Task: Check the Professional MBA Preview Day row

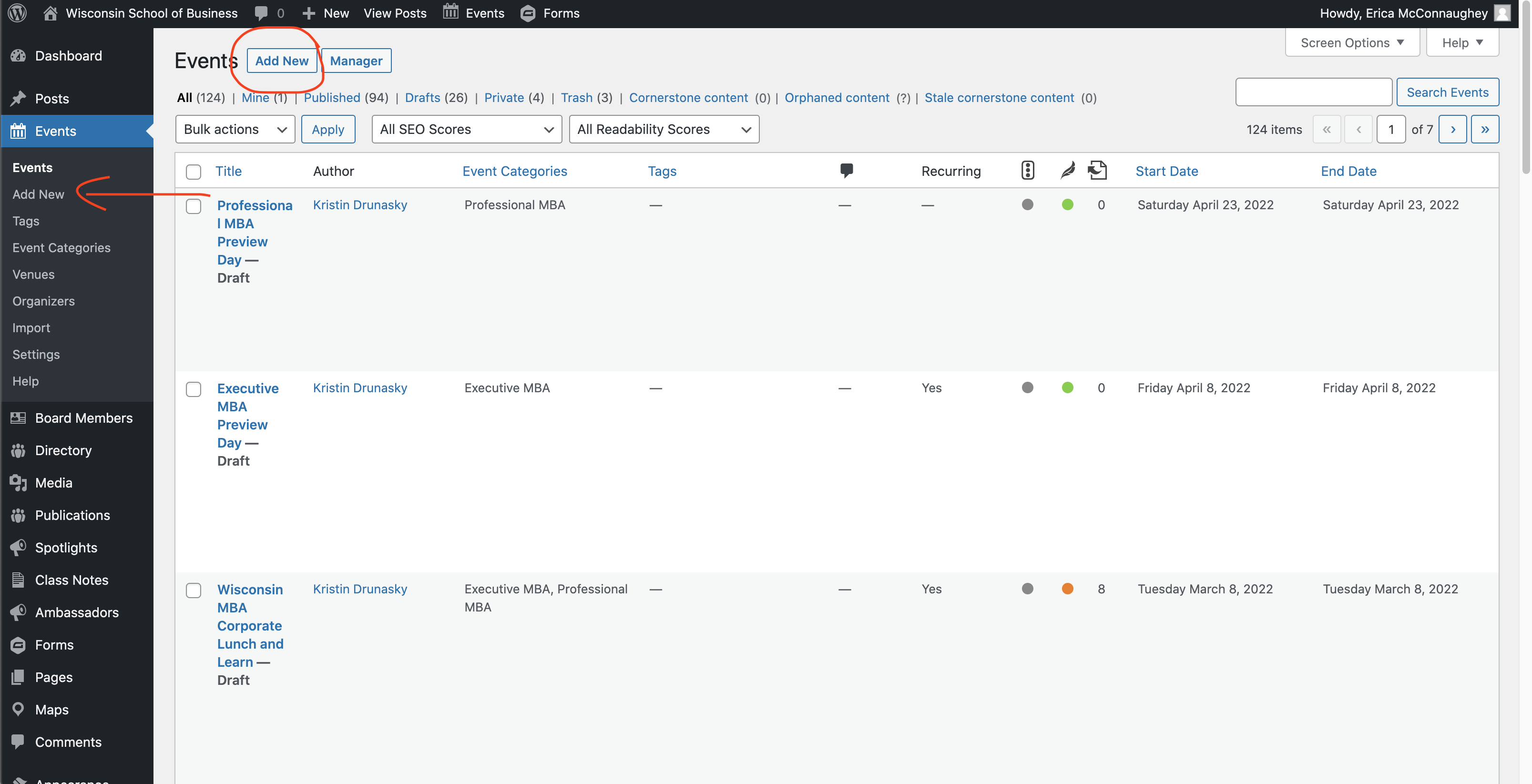Action: [x=193, y=206]
